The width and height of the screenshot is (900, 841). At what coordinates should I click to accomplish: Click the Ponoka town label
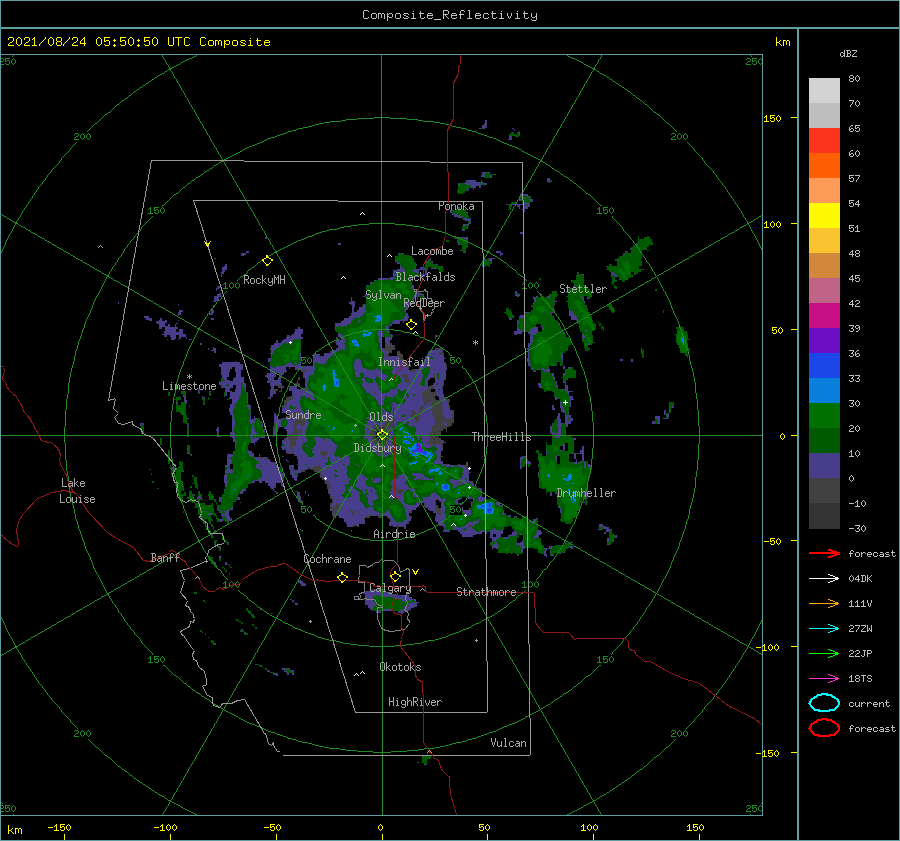456,206
